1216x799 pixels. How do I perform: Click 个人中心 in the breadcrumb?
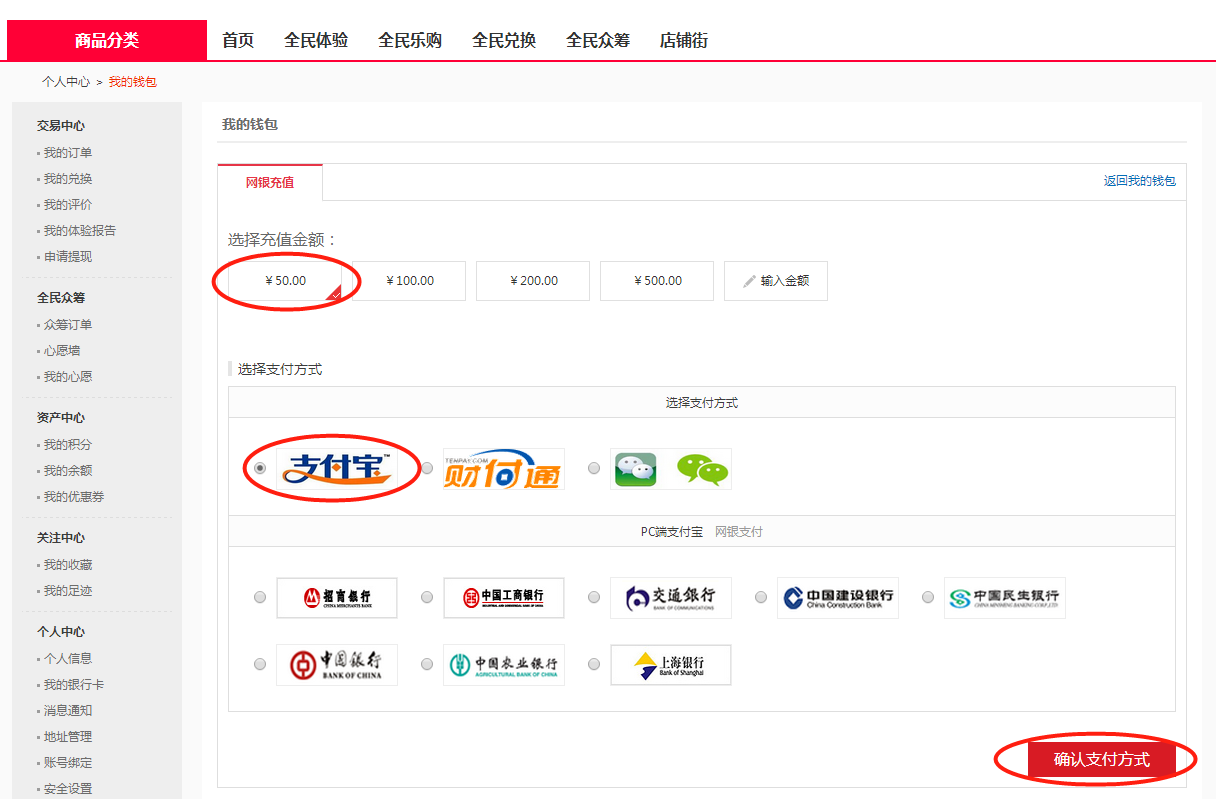[x=66, y=82]
